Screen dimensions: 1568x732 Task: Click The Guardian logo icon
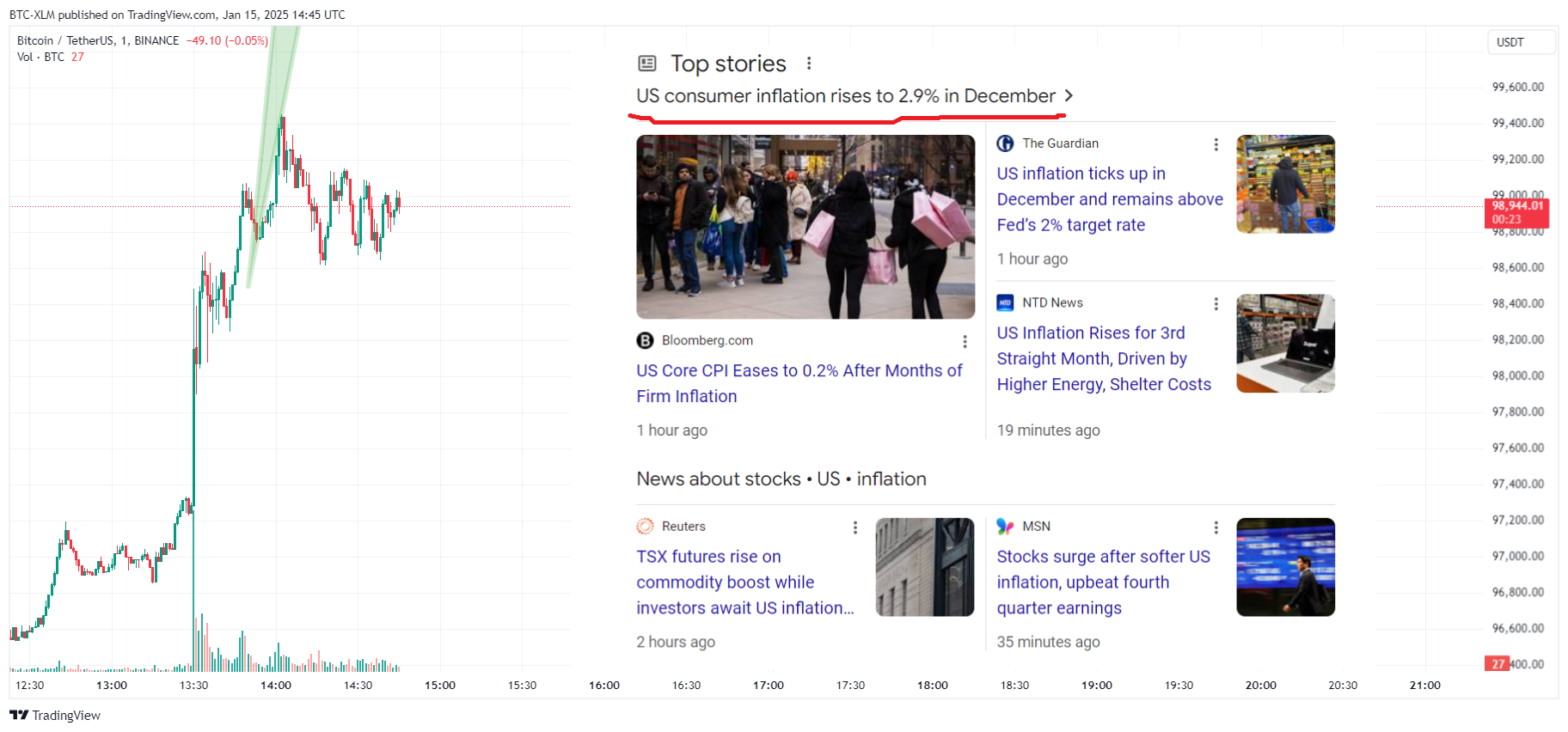1005,143
